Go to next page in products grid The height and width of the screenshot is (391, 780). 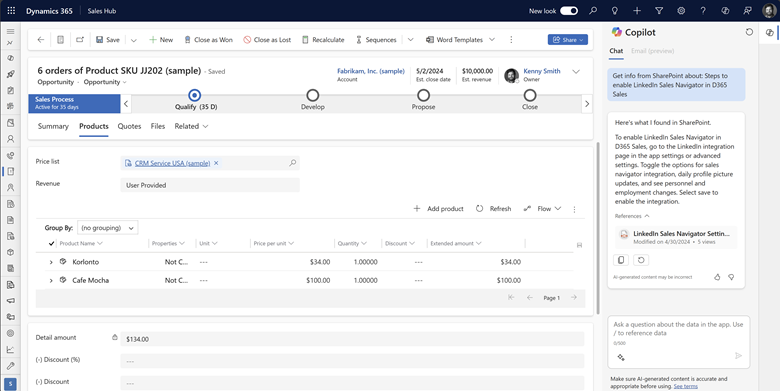[x=574, y=297]
